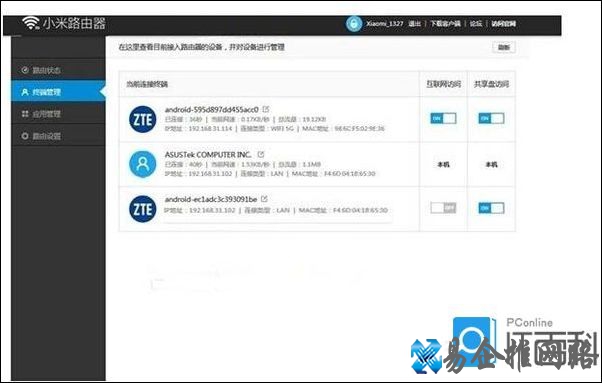The width and height of the screenshot is (602, 383).
Task: Turn off shared disk access for android-595d897dd455acc0
Action: [x=491, y=118]
